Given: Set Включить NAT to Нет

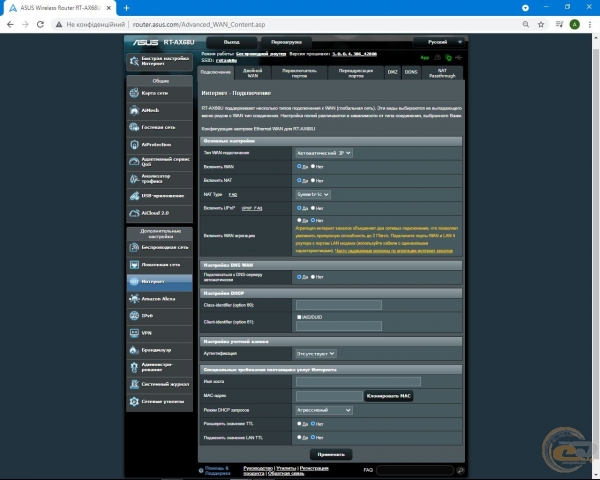Looking at the screenshot, I should tap(313, 180).
